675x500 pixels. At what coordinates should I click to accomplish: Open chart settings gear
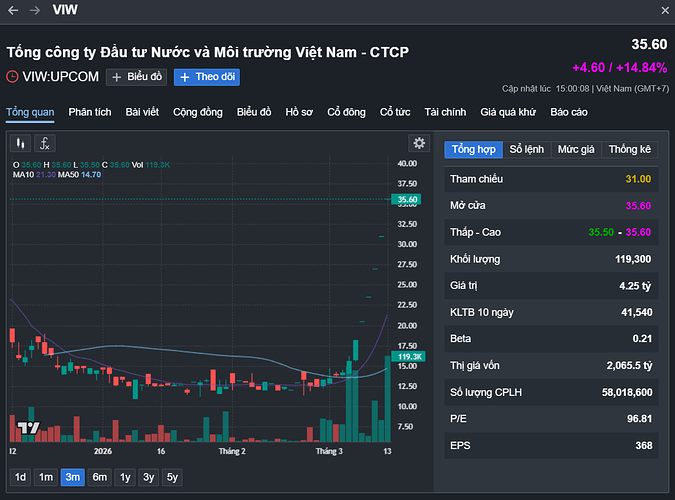coord(419,143)
